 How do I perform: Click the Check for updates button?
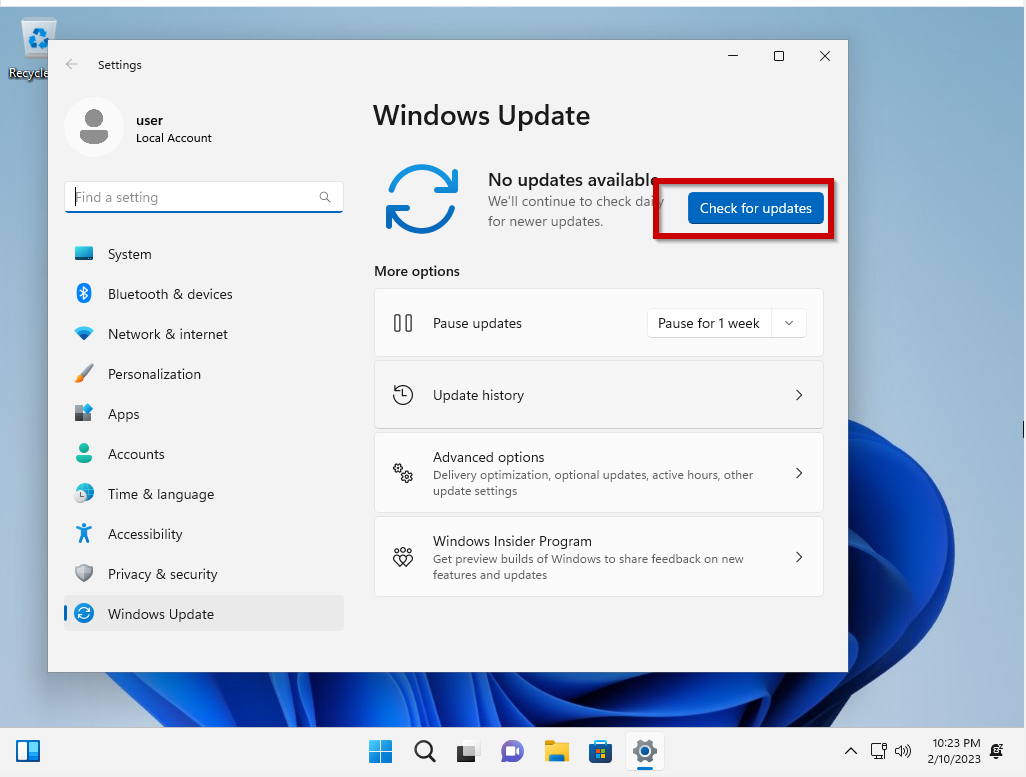coord(755,208)
